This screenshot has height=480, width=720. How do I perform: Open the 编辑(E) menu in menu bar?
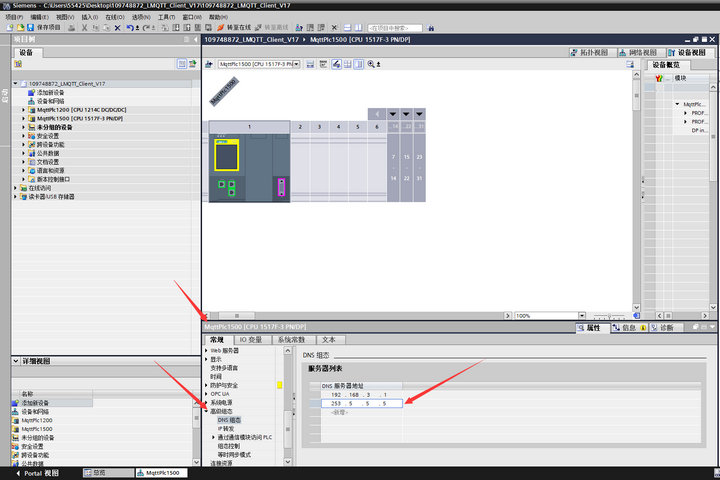[x=39, y=17]
